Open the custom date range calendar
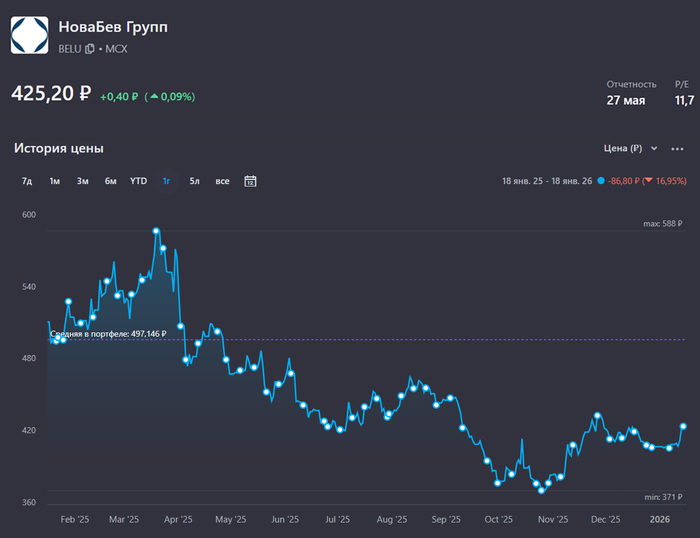 click(250, 181)
